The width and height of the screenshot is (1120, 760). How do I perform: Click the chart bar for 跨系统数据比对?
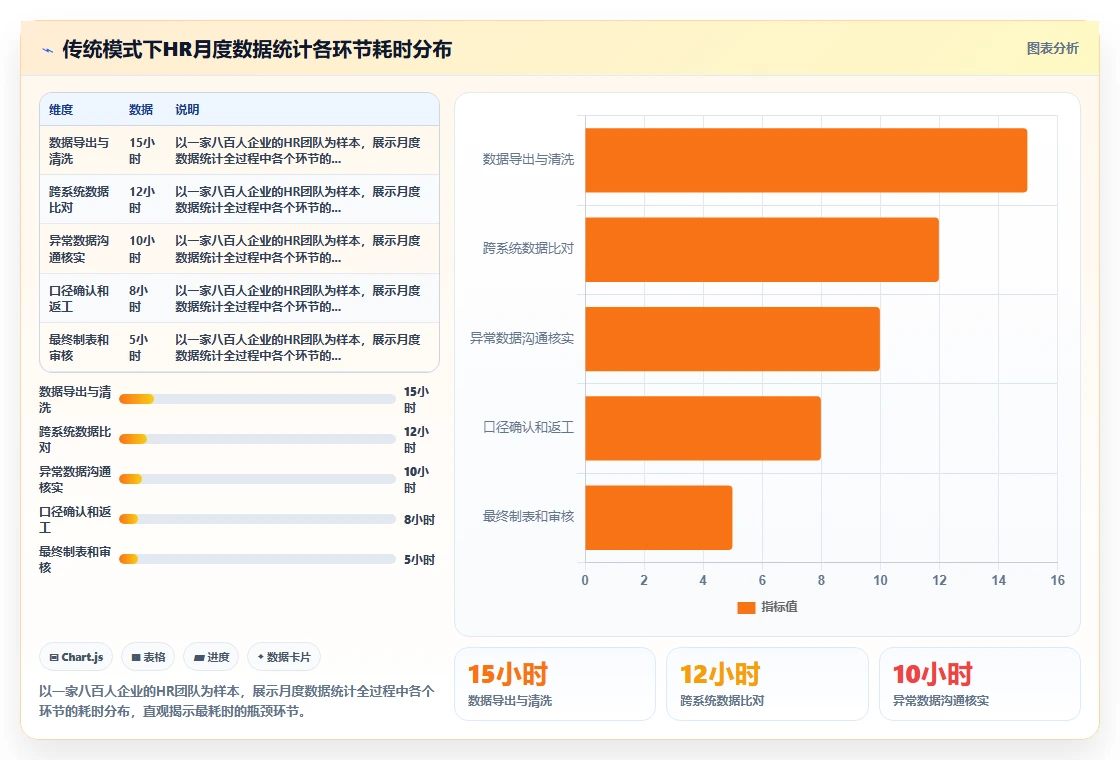761,249
